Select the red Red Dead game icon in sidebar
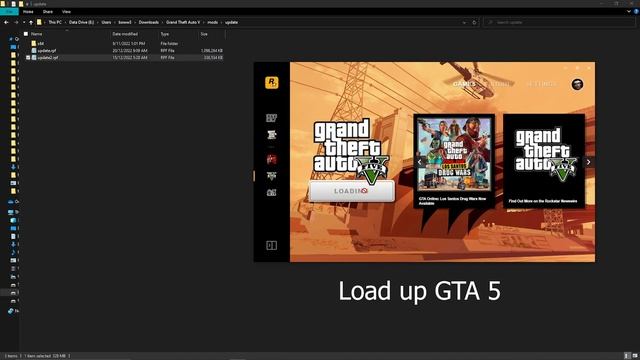 (x=271, y=159)
